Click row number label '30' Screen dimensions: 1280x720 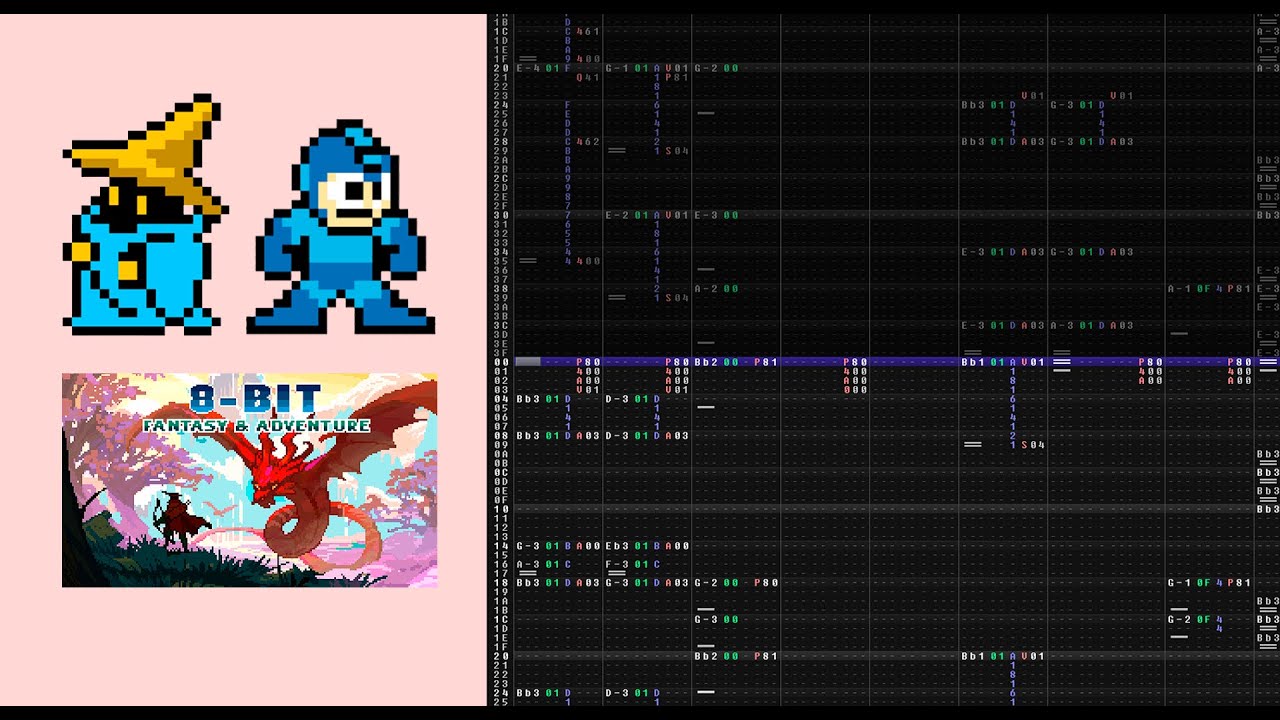point(501,215)
